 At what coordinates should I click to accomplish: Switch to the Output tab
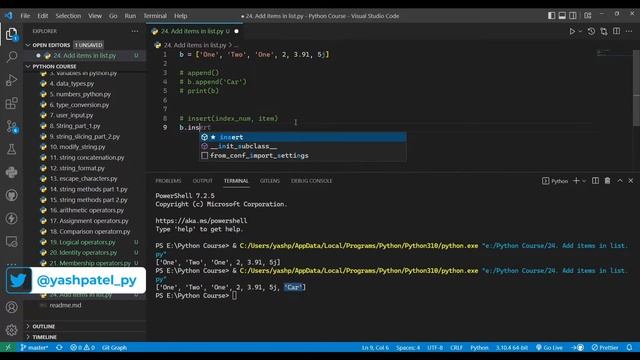(x=202, y=181)
